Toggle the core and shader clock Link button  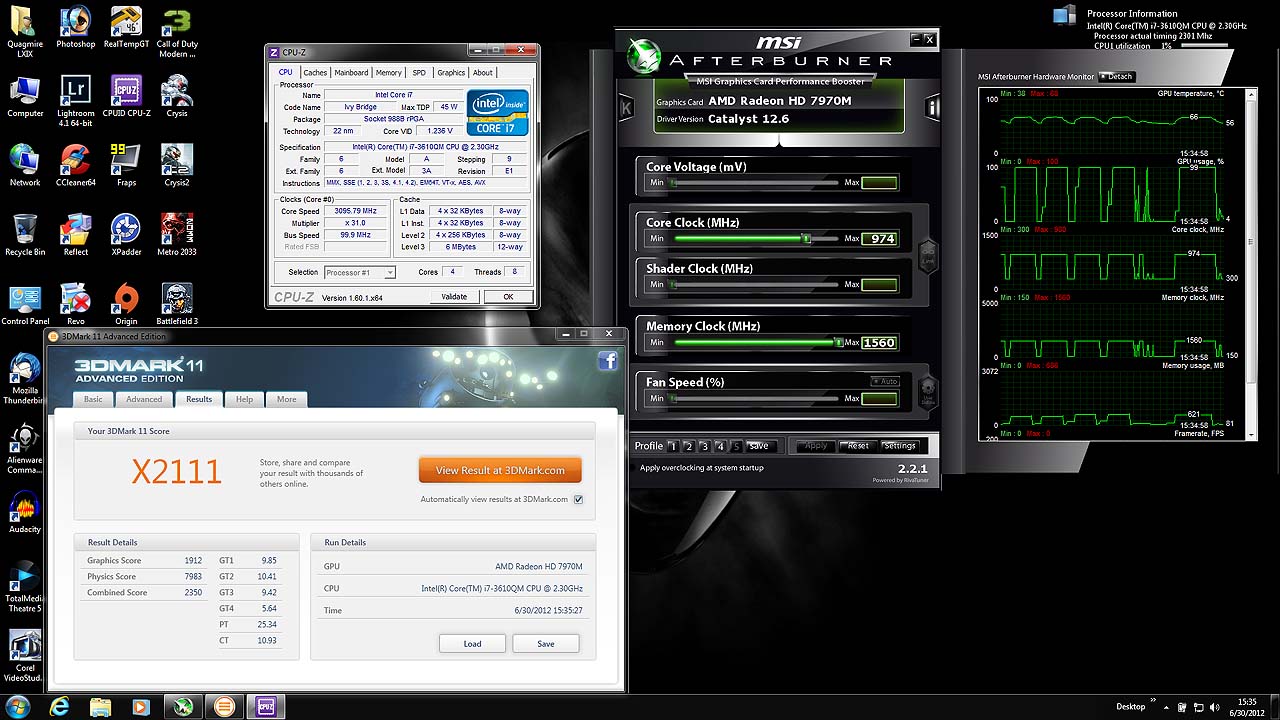click(x=927, y=254)
